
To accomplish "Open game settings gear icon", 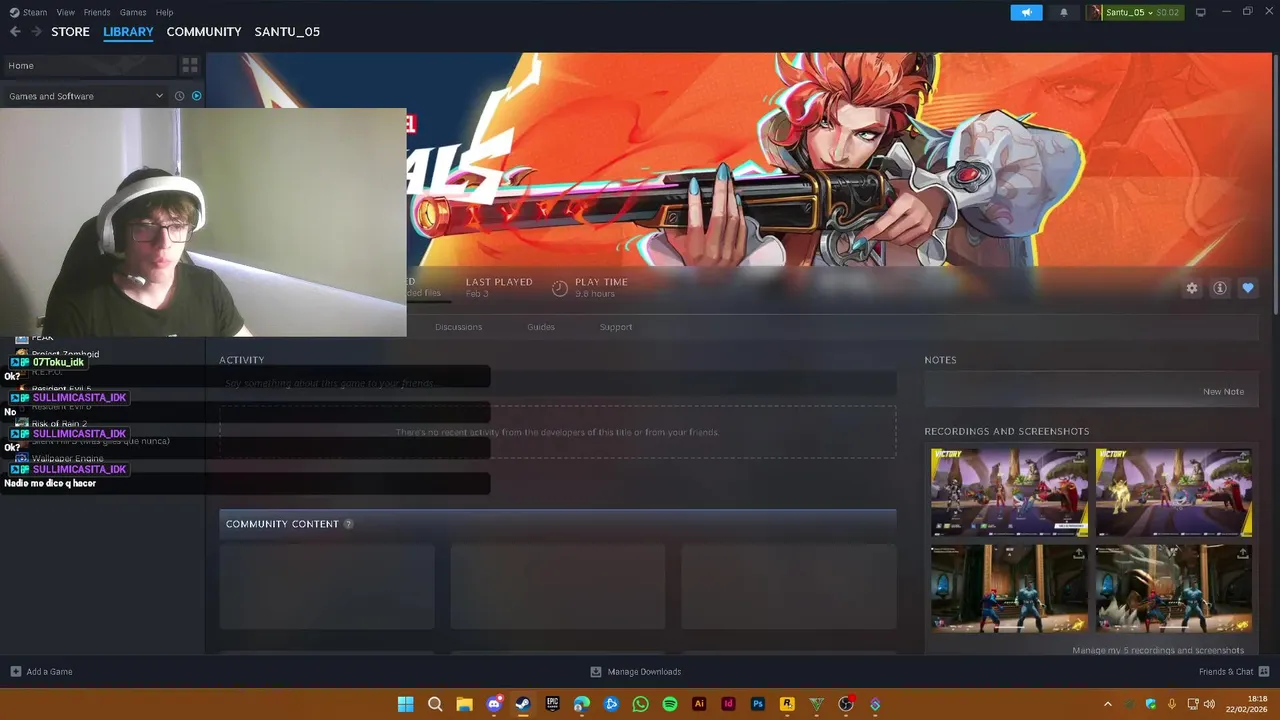I will point(1192,288).
